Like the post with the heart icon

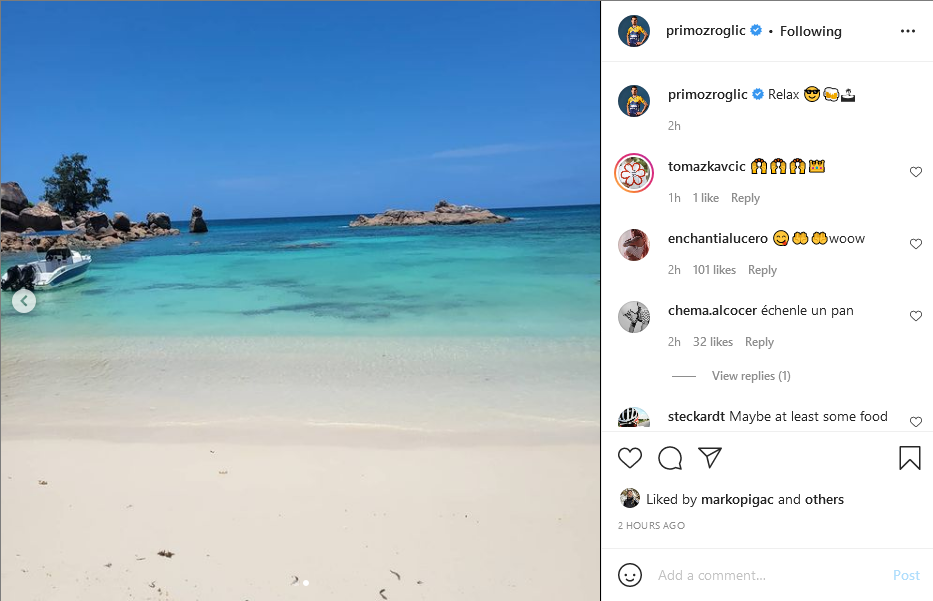(x=630, y=457)
